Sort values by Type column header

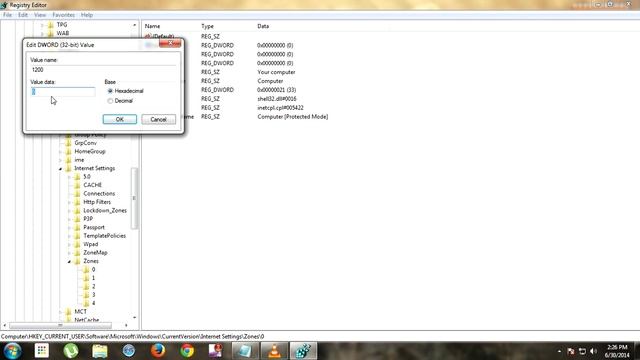click(x=207, y=26)
